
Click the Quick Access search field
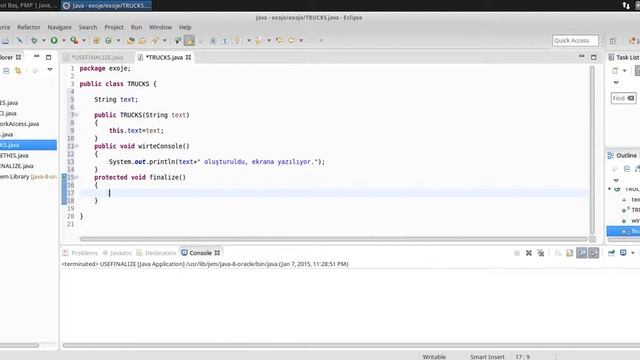[x=575, y=40]
